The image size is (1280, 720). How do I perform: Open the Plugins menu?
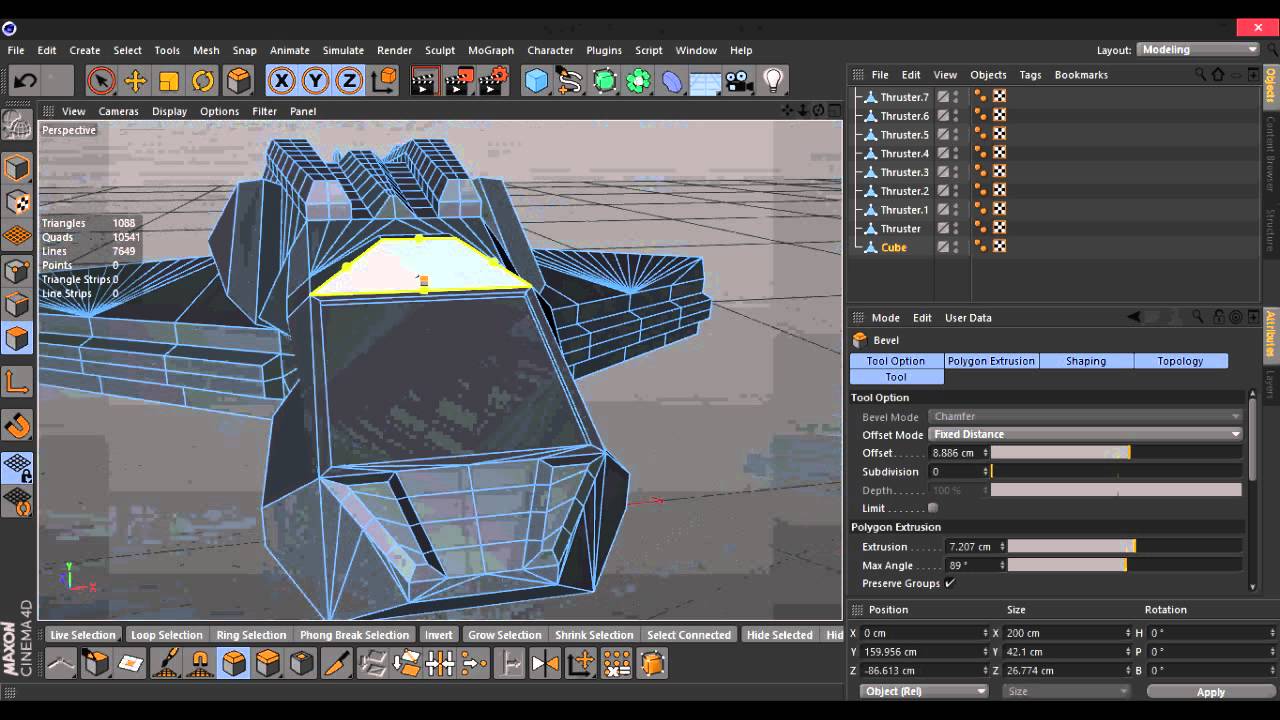point(604,50)
